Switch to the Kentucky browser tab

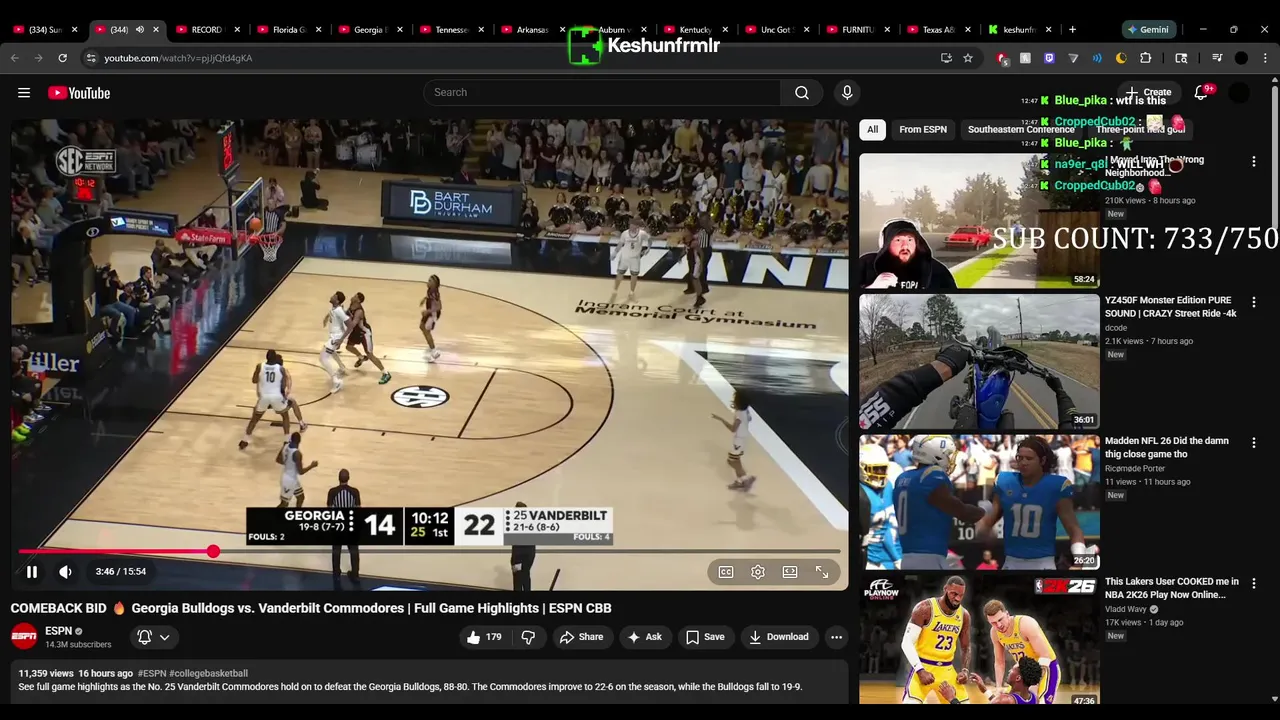(x=695, y=30)
